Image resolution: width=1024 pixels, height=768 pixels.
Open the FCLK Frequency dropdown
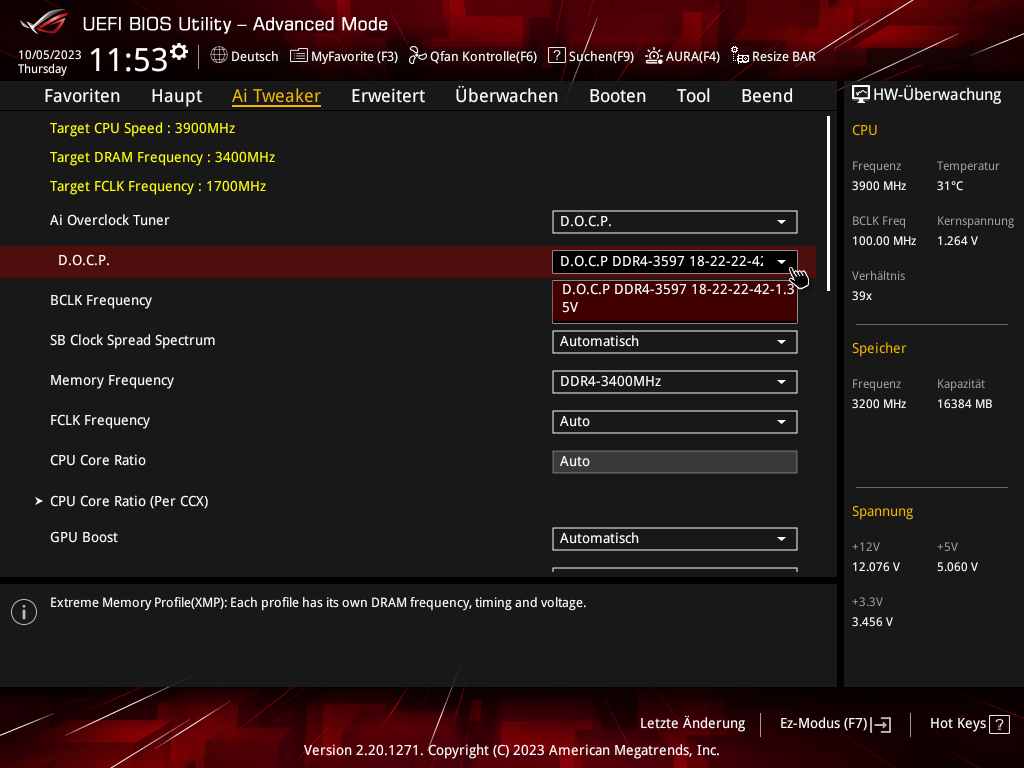tap(675, 421)
